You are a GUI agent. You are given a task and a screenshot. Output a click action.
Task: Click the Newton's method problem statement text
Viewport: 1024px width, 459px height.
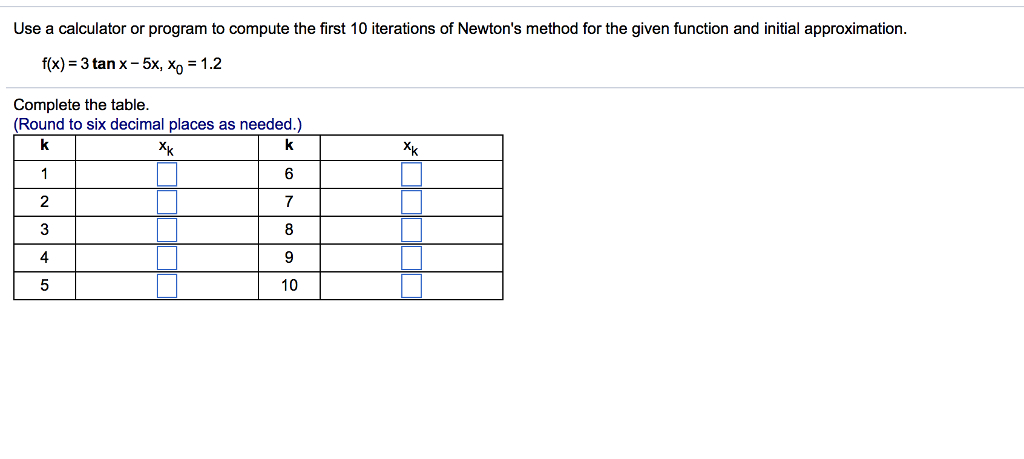click(460, 29)
